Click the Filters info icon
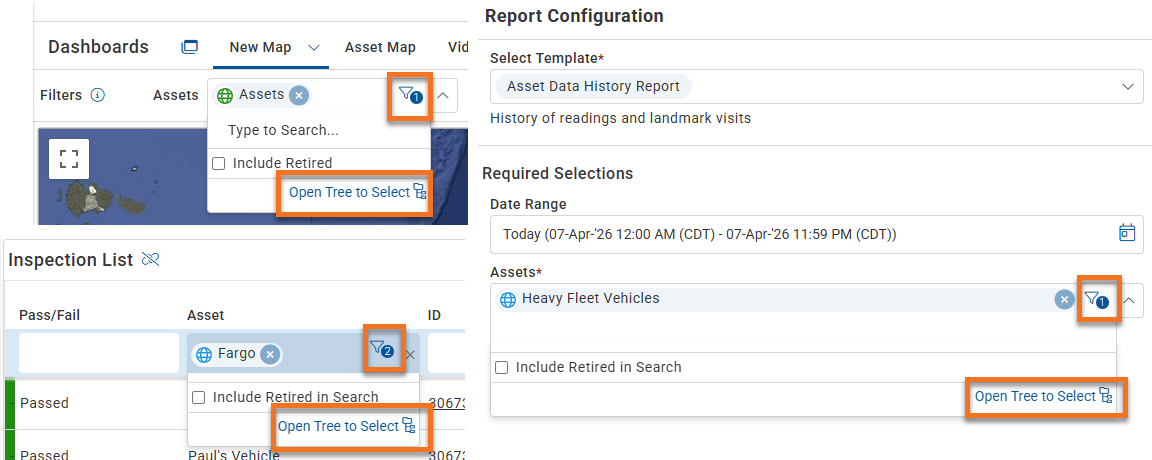The image size is (1152, 460). [98, 95]
